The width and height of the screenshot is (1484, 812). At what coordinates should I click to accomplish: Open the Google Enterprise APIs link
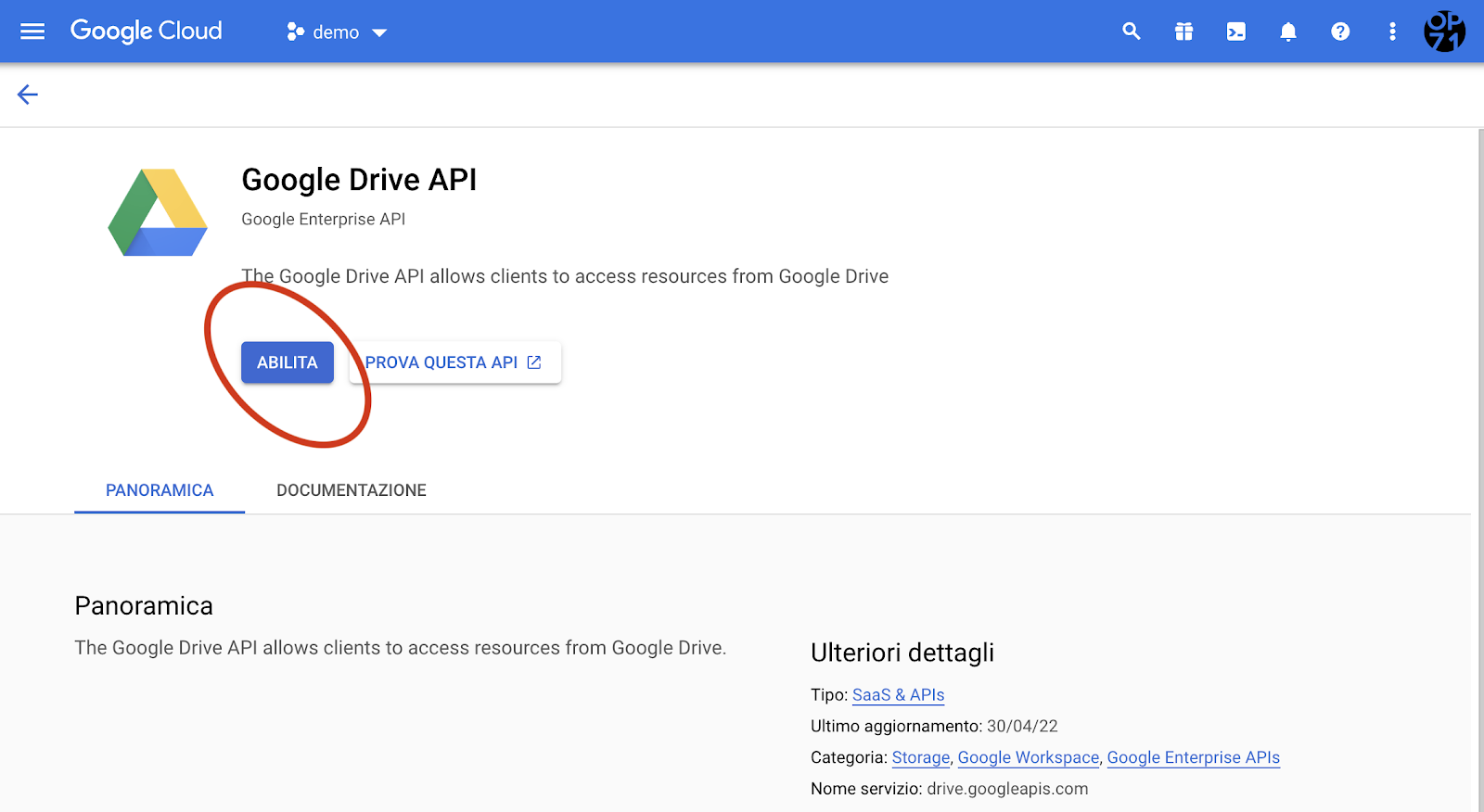pos(1194,757)
